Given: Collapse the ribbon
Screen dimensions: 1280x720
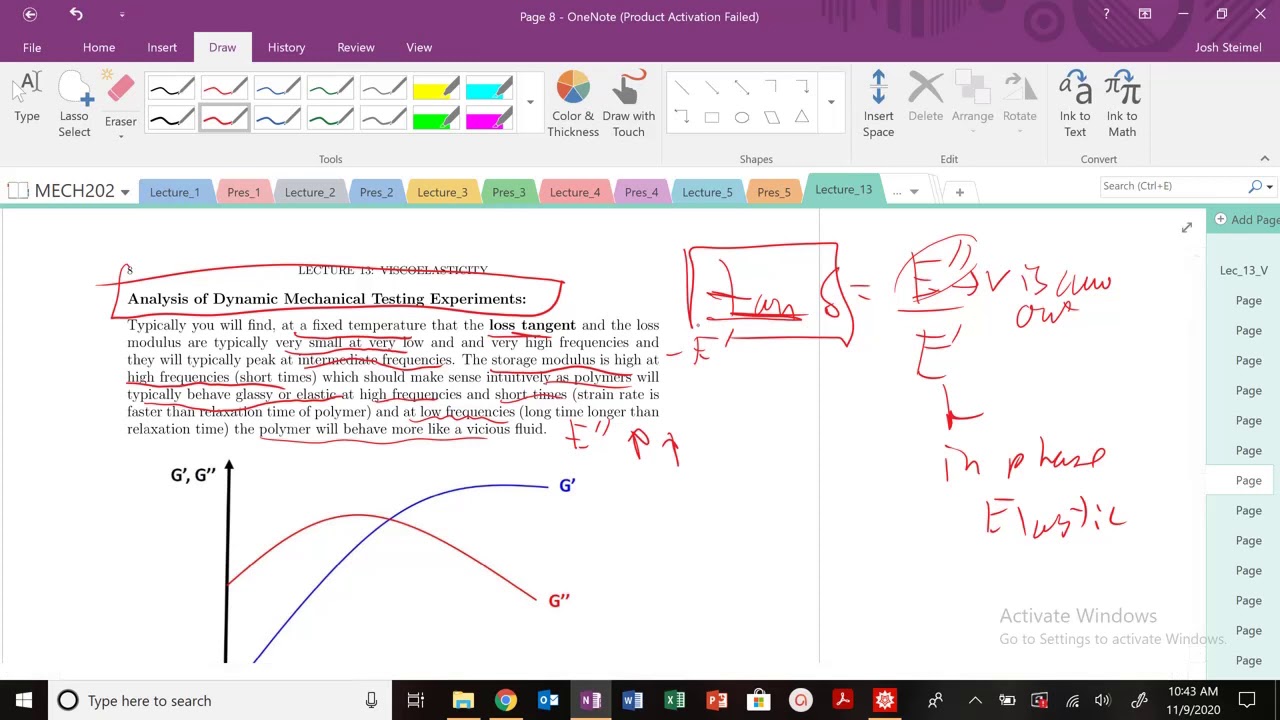Looking at the screenshot, I should coord(1264,158).
